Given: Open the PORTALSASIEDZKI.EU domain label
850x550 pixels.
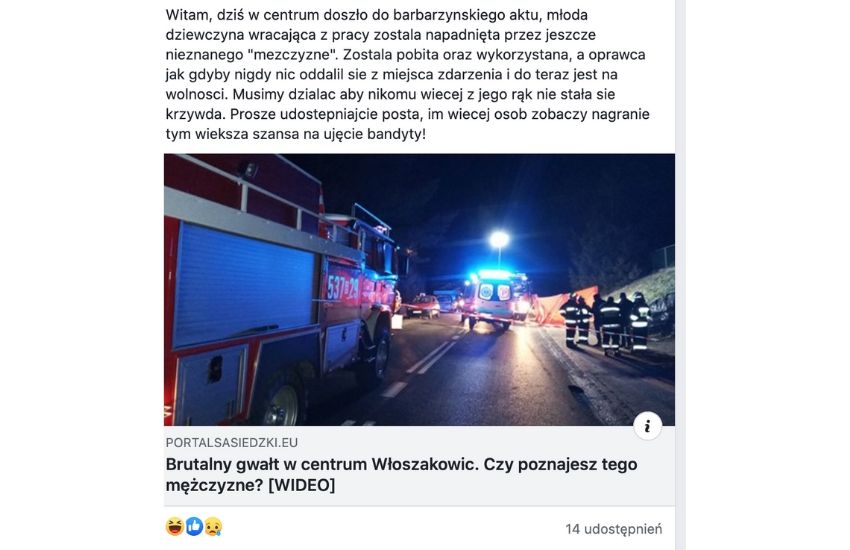Looking at the screenshot, I should pyautogui.click(x=231, y=443).
